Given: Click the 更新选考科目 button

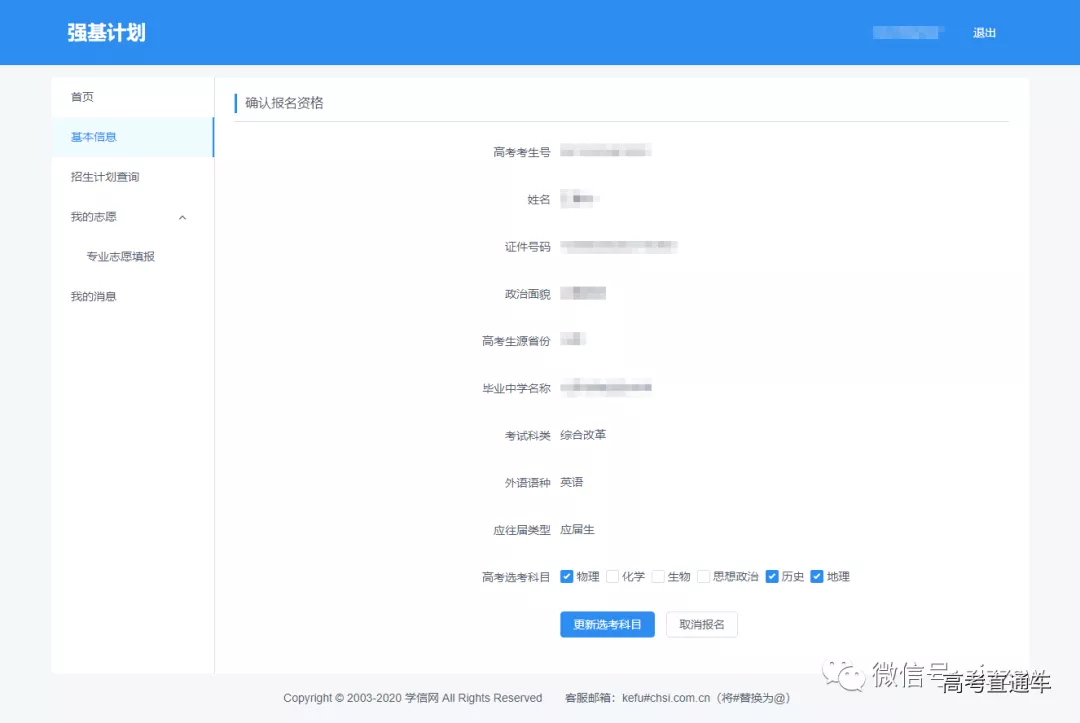Looking at the screenshot, I should (x=607, y=624).
